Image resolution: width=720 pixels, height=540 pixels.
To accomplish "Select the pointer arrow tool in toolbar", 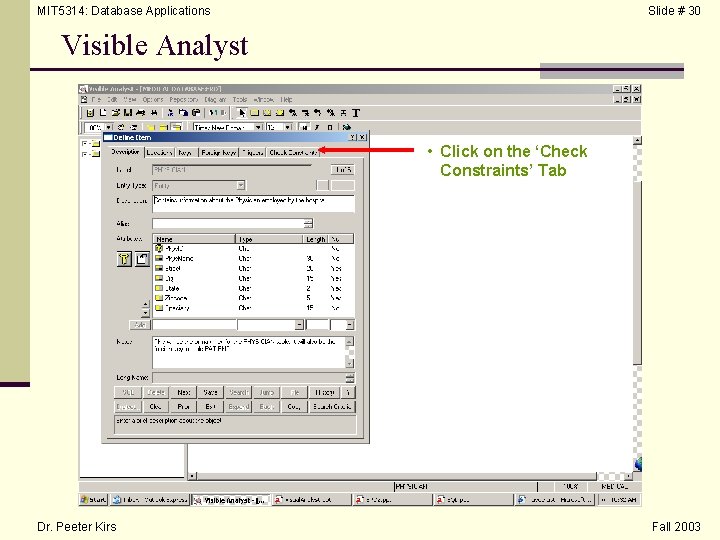I will point(242,112).
